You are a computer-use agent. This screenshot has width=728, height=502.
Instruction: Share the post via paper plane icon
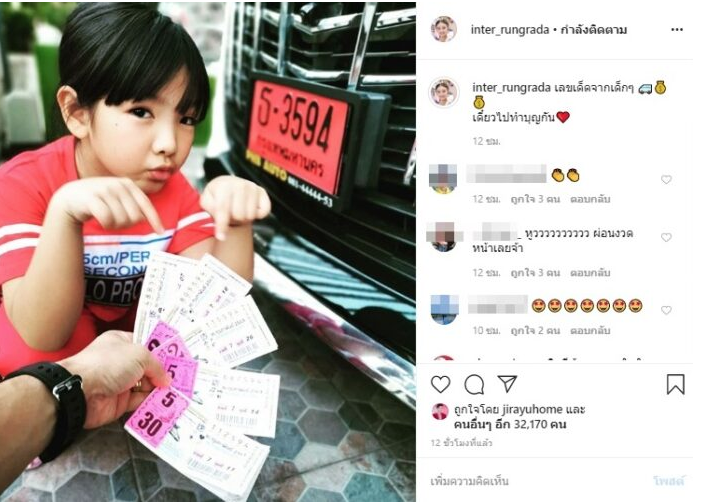[507, 384]
